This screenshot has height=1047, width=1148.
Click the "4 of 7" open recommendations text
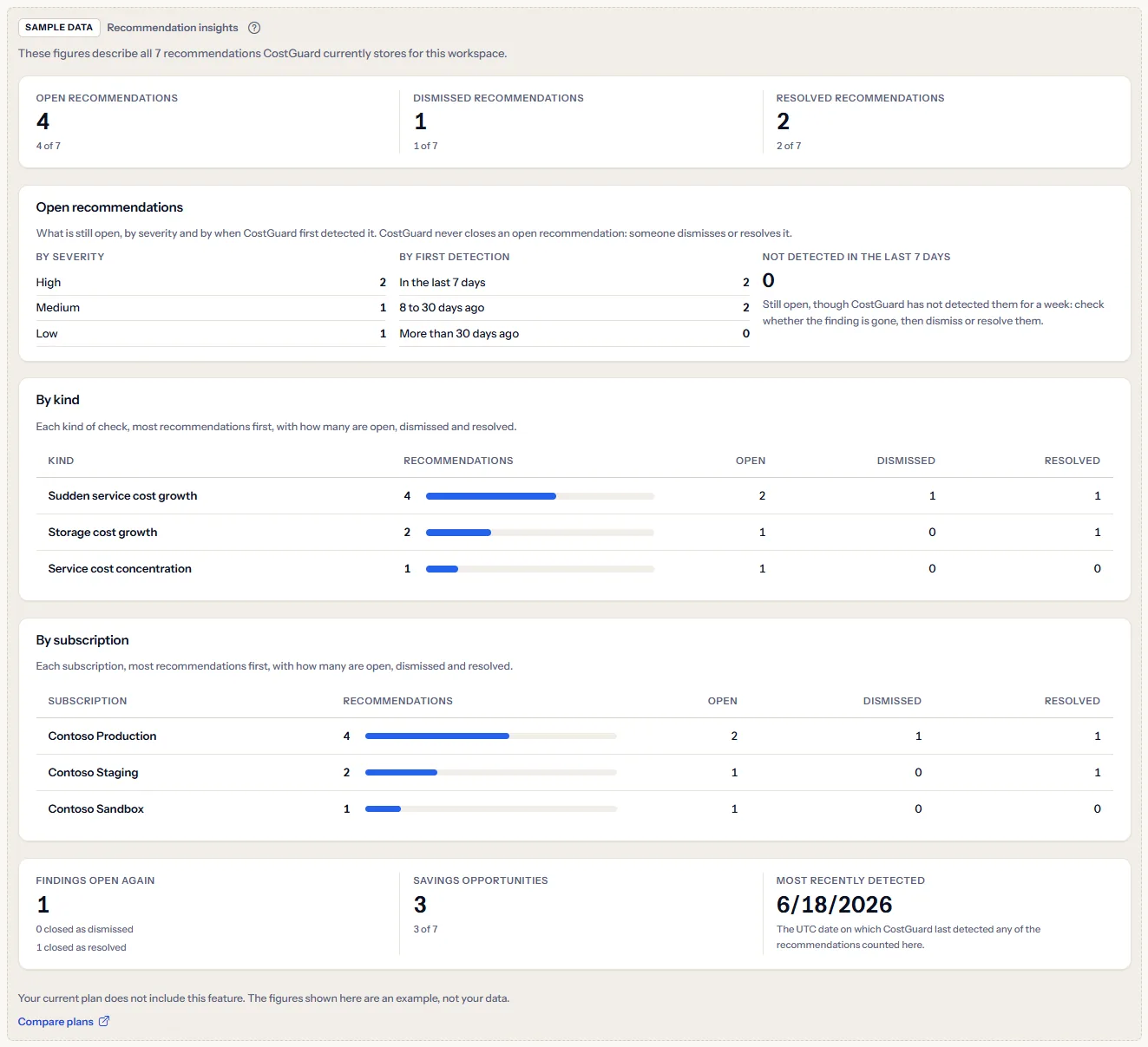pos(49,146)
